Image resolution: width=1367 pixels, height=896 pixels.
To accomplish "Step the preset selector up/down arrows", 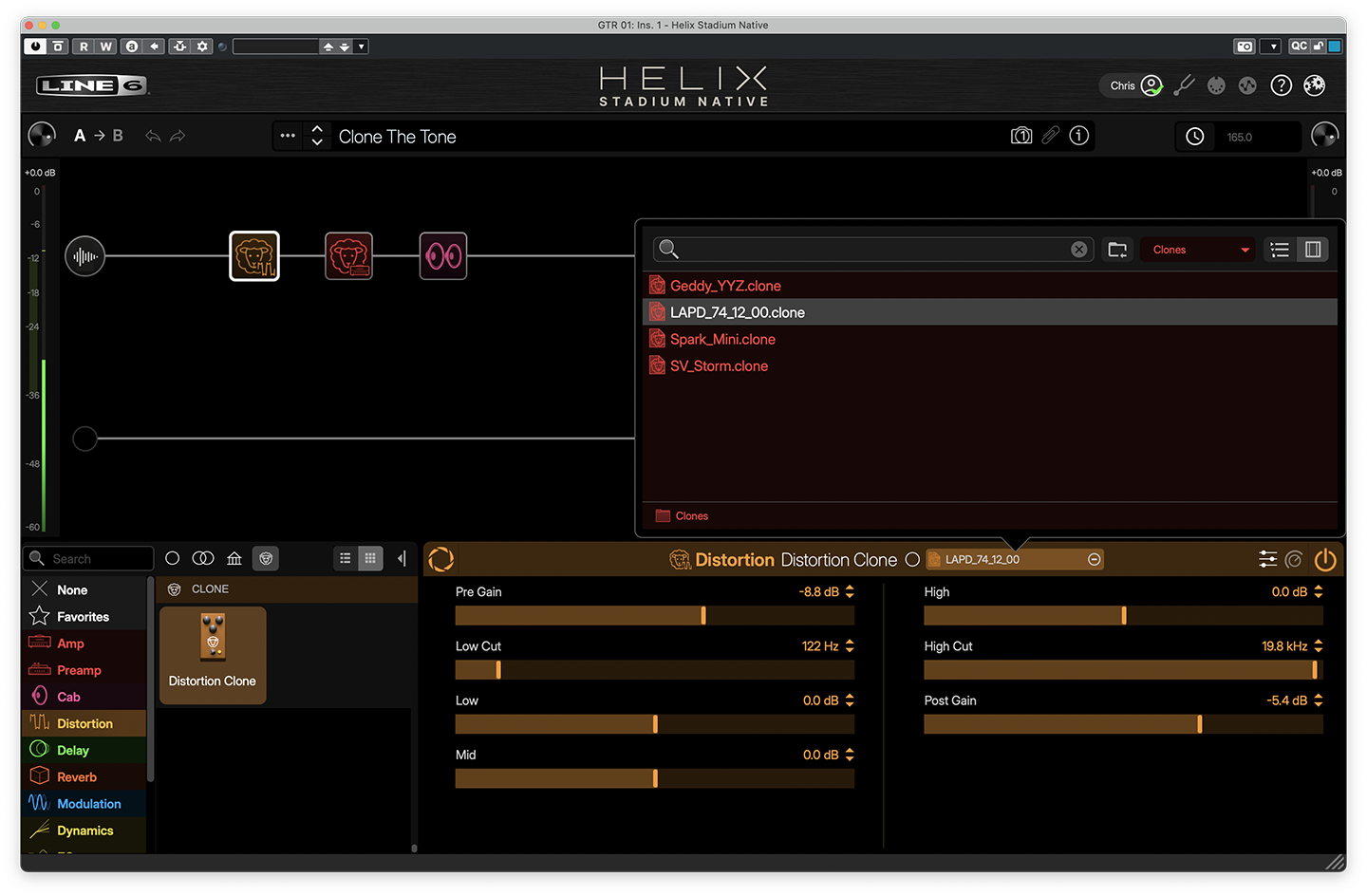I will pos(317,136).
